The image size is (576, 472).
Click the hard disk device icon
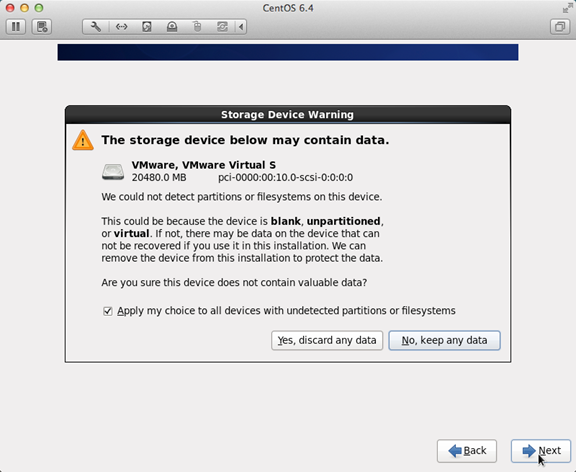click(147, 27)
